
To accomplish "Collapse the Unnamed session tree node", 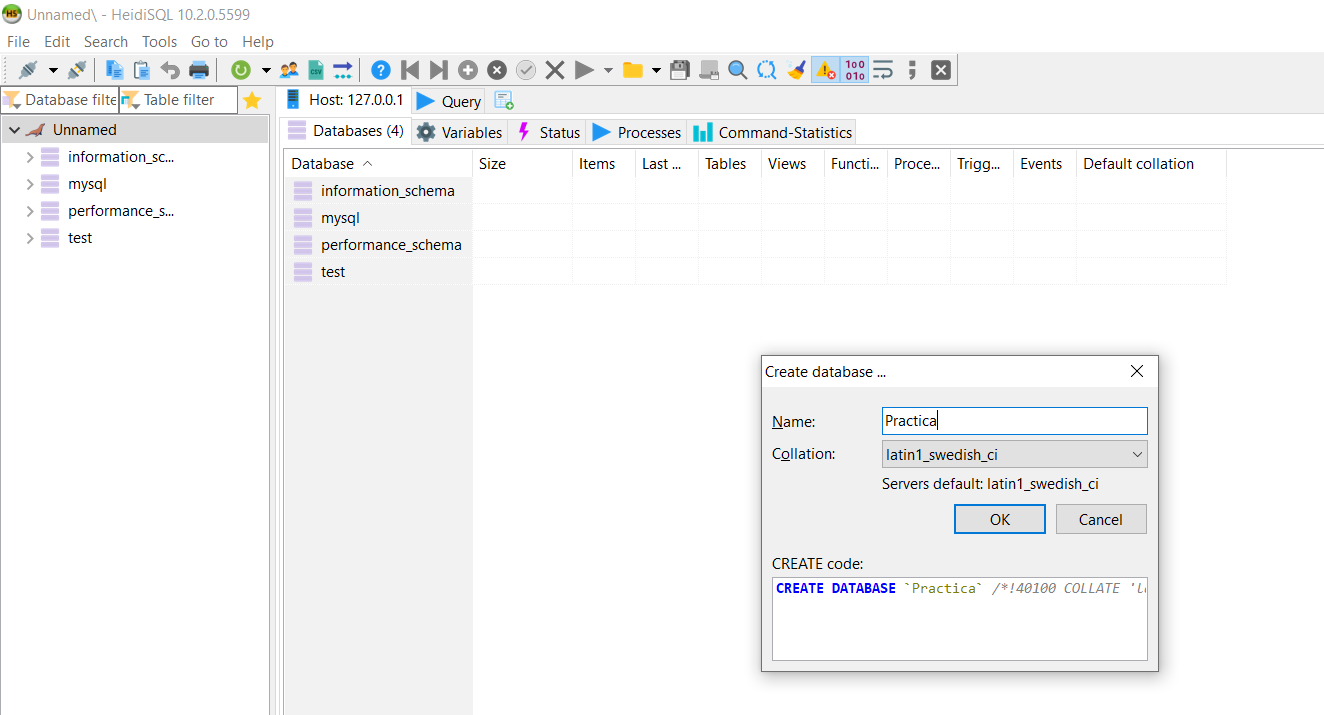I will coord(14,130).
